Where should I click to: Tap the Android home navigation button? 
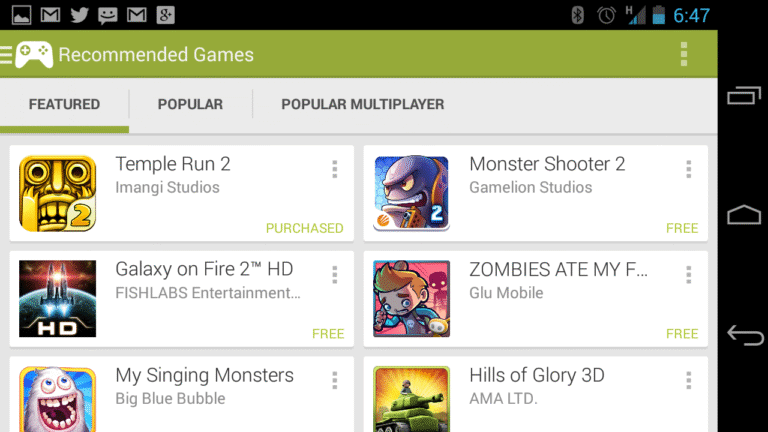[x=744, y=215]
